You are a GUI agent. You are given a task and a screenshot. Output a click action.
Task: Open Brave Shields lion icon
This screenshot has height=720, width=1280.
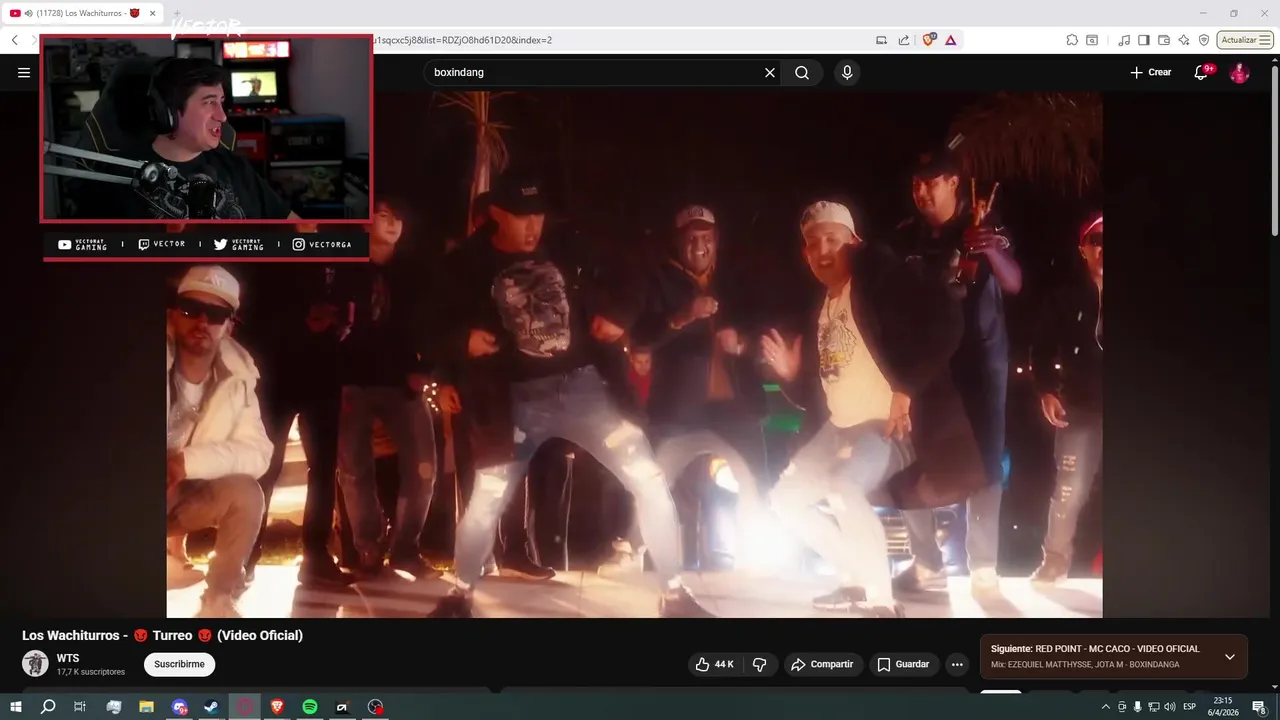(x=929, y=40)
